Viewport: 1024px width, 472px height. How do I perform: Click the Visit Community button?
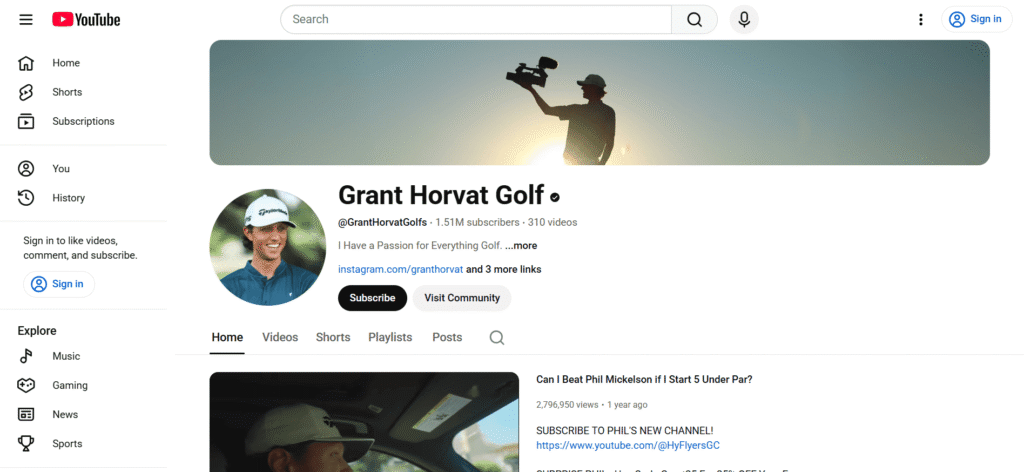(462, 298)
